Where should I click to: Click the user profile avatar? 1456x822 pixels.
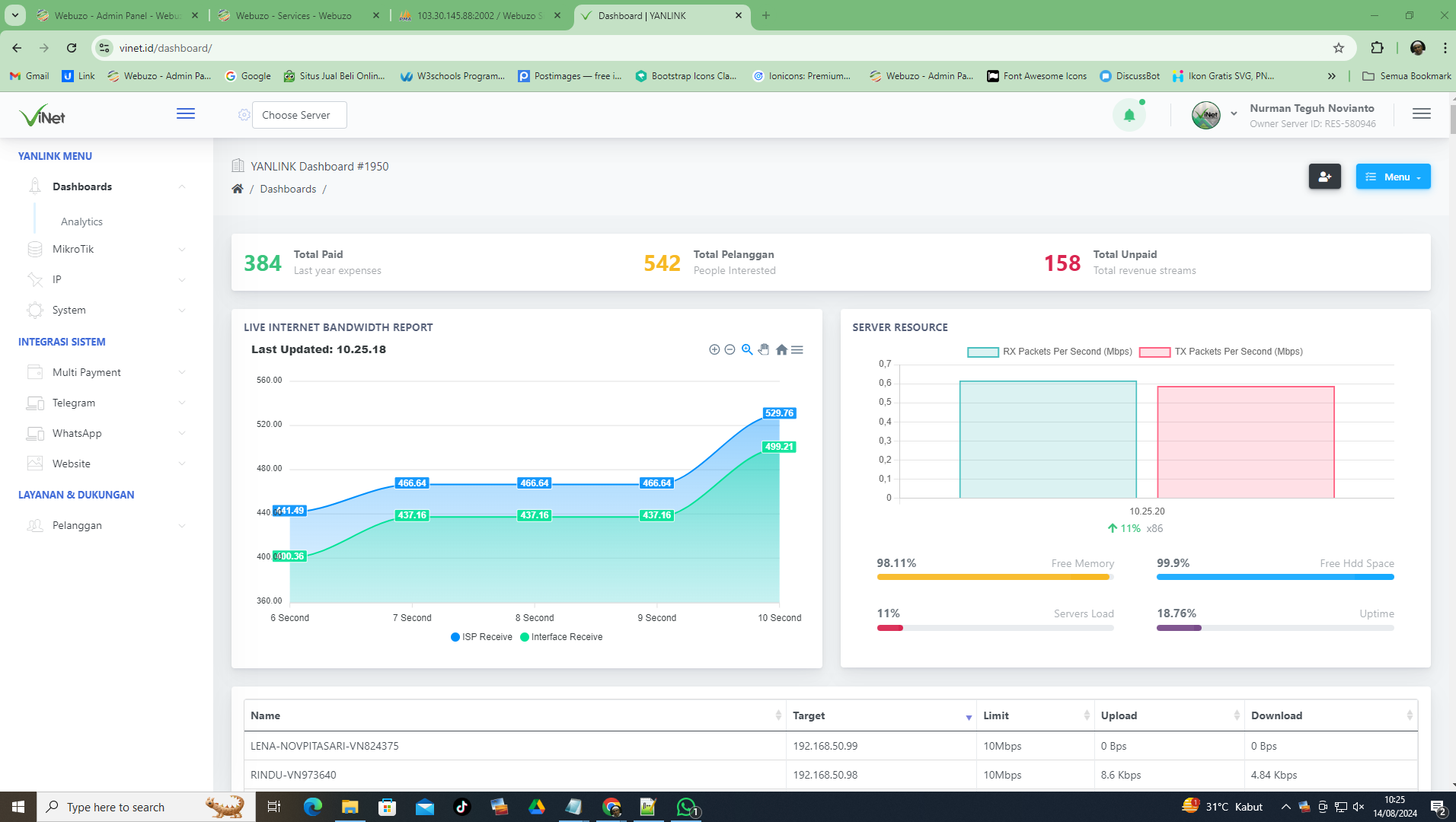click(1206, 115)
